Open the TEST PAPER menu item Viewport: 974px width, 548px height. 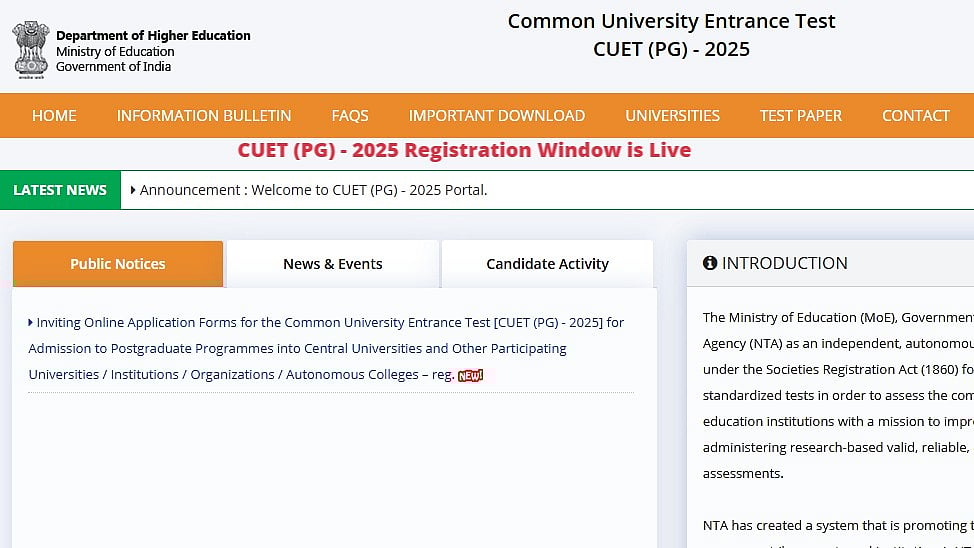point(800,116)
